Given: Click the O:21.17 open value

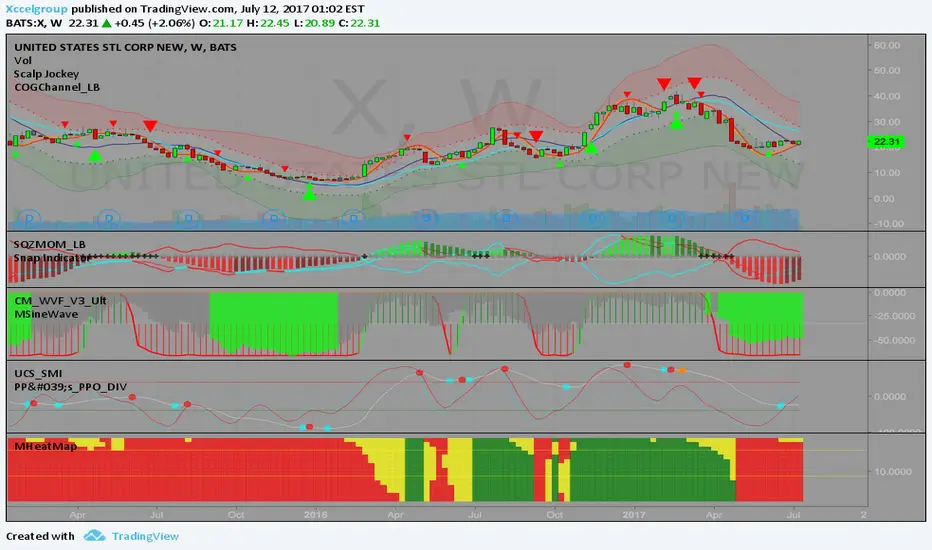Looking at the screenshot, I should pos(221,23).
